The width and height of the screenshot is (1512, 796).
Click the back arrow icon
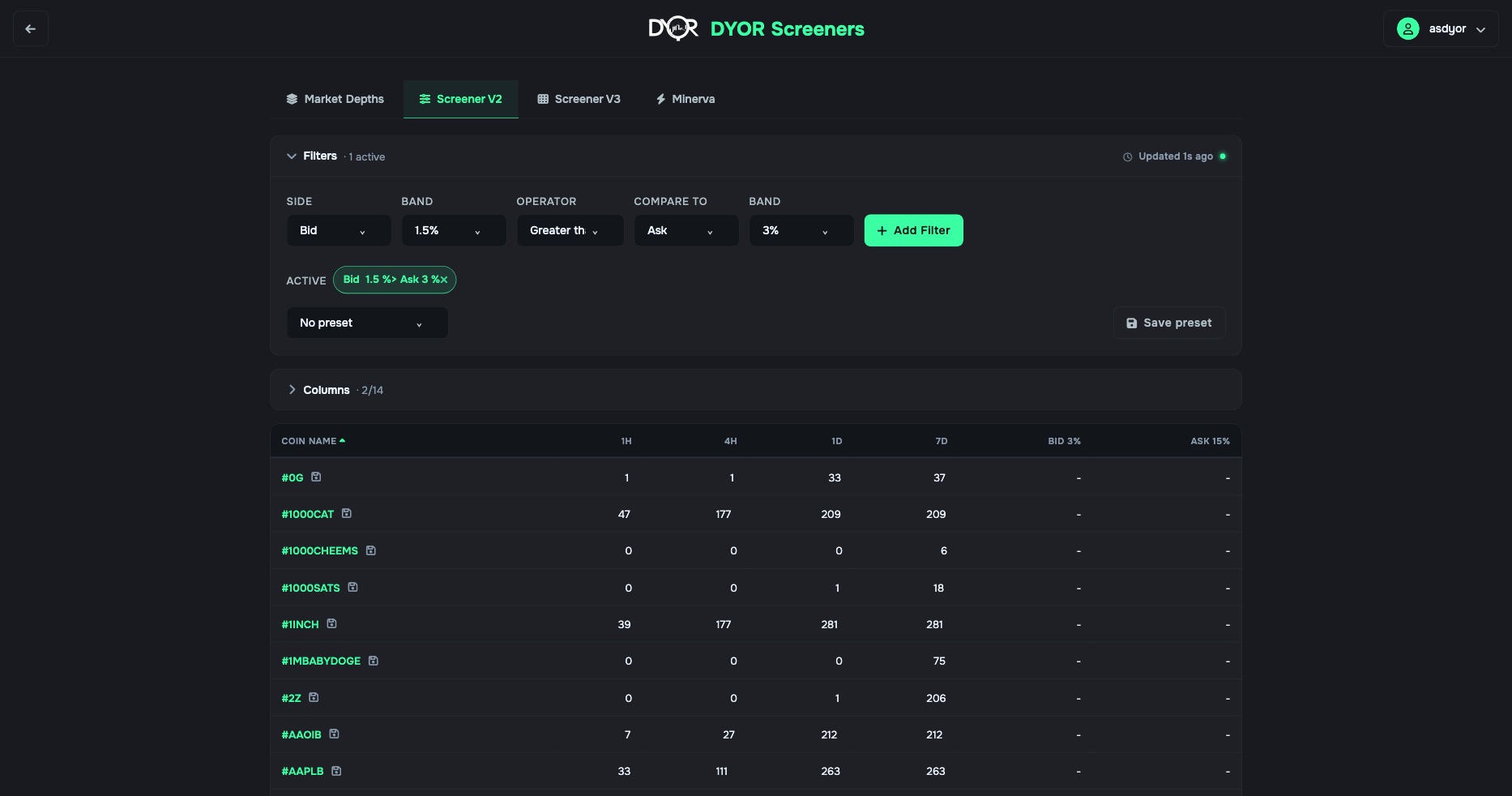pyautogui.click(x=31, y=29)
